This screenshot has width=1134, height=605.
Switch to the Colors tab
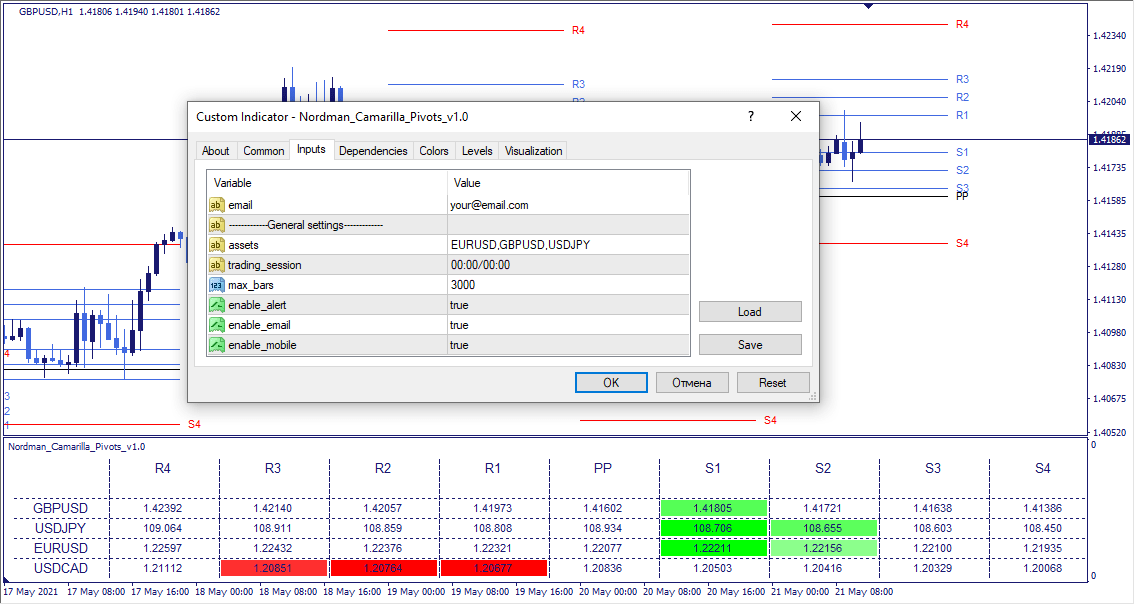(x=434, y=150)
